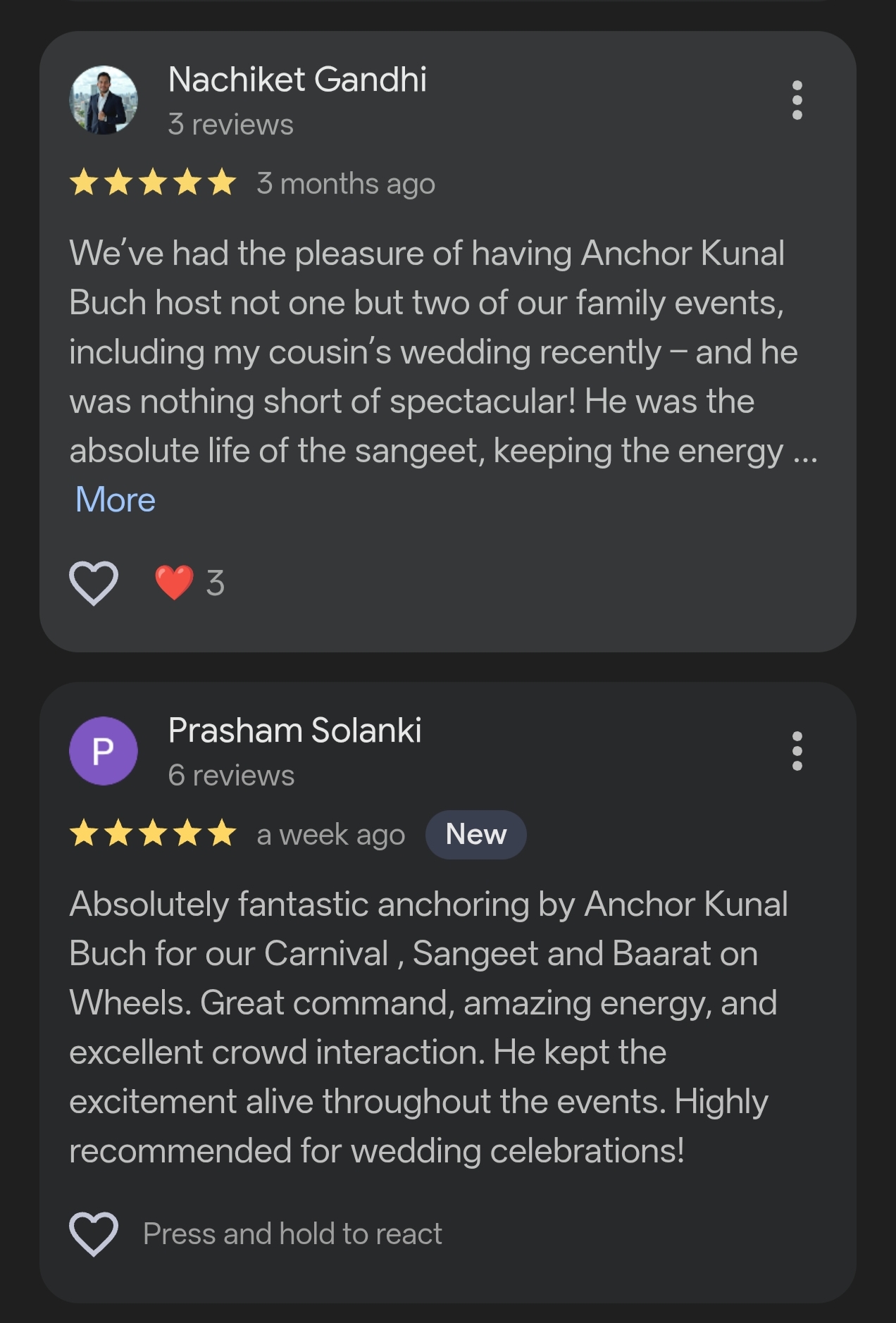
Task: Open Nachiket Gandhi's profile photo
Action: [x=104, y=100]
